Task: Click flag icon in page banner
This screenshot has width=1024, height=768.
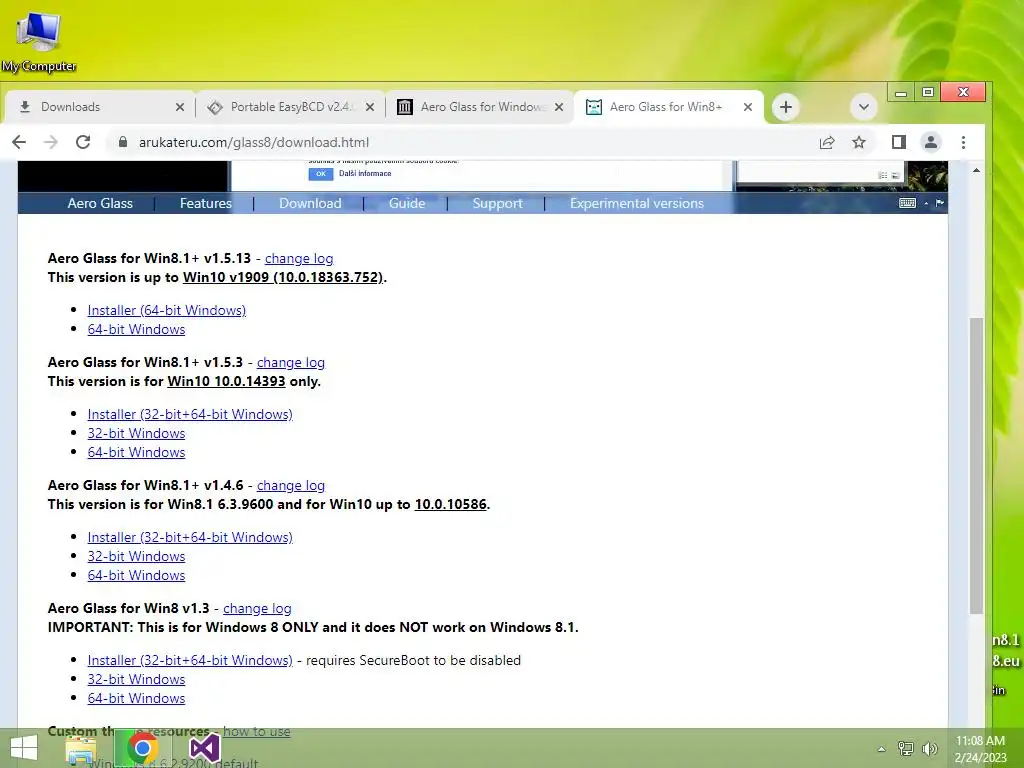Action: click(940, 203)
